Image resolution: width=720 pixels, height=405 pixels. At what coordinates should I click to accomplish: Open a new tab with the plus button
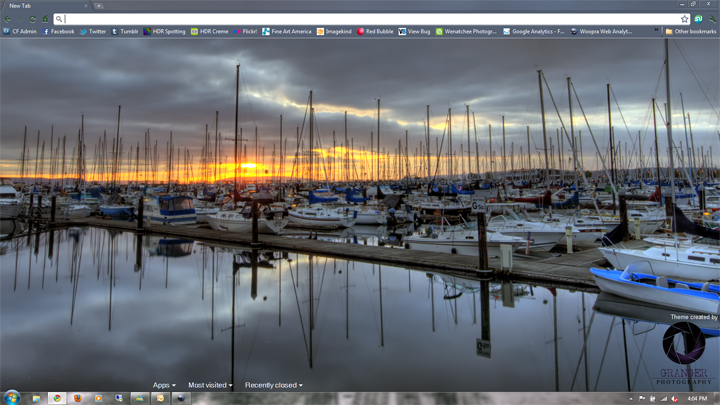pos(99,6)
